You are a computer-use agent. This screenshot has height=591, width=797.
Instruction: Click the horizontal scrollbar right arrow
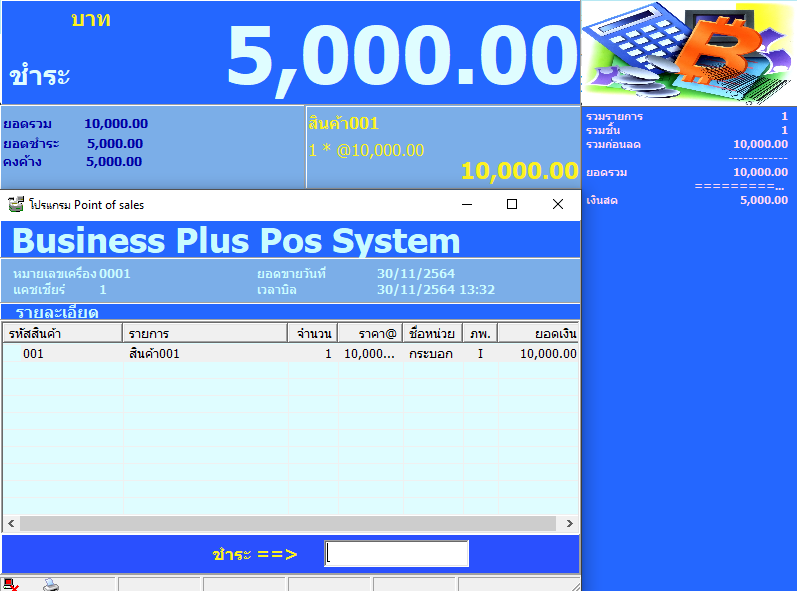coord(570,524)
